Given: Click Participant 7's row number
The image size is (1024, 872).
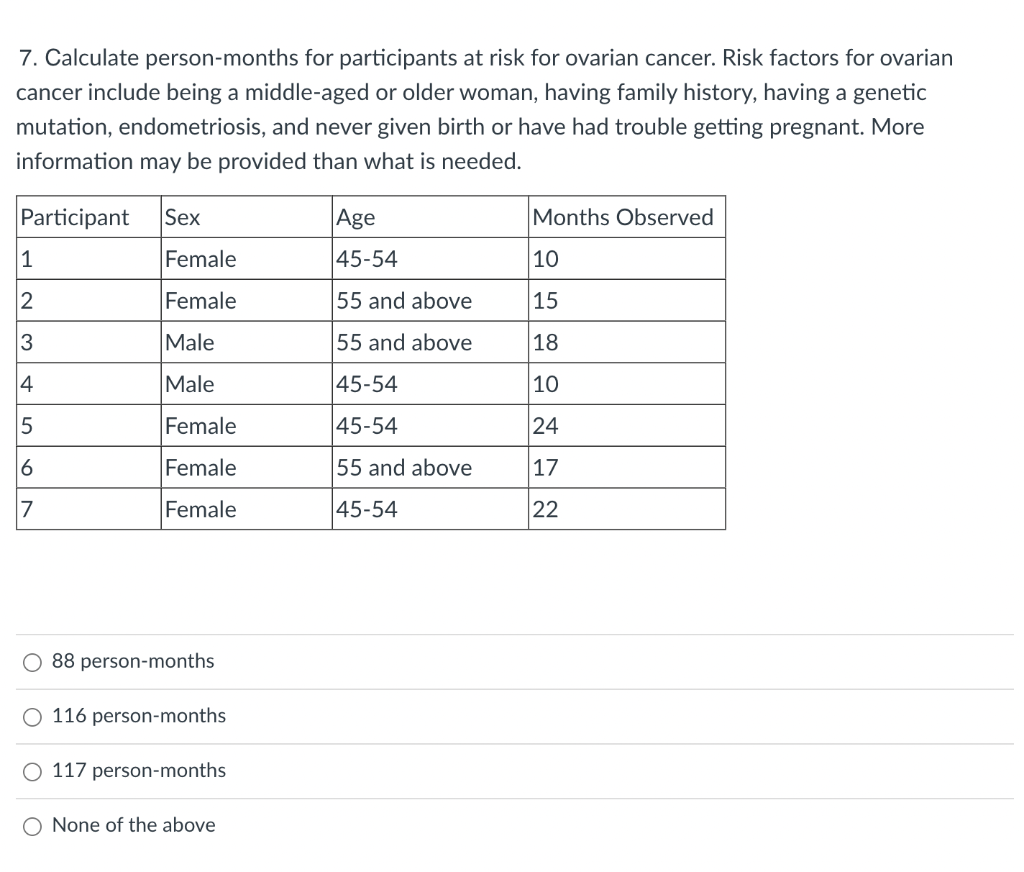Looking at the screenshot, I should pyautogui.click(x=25, y=509).
